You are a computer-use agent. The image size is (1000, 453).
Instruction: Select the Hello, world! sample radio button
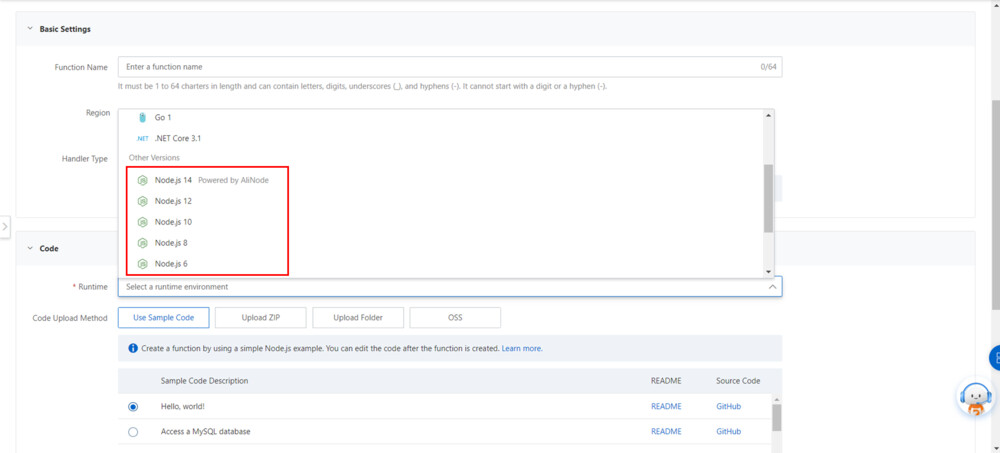coord(133,407)
